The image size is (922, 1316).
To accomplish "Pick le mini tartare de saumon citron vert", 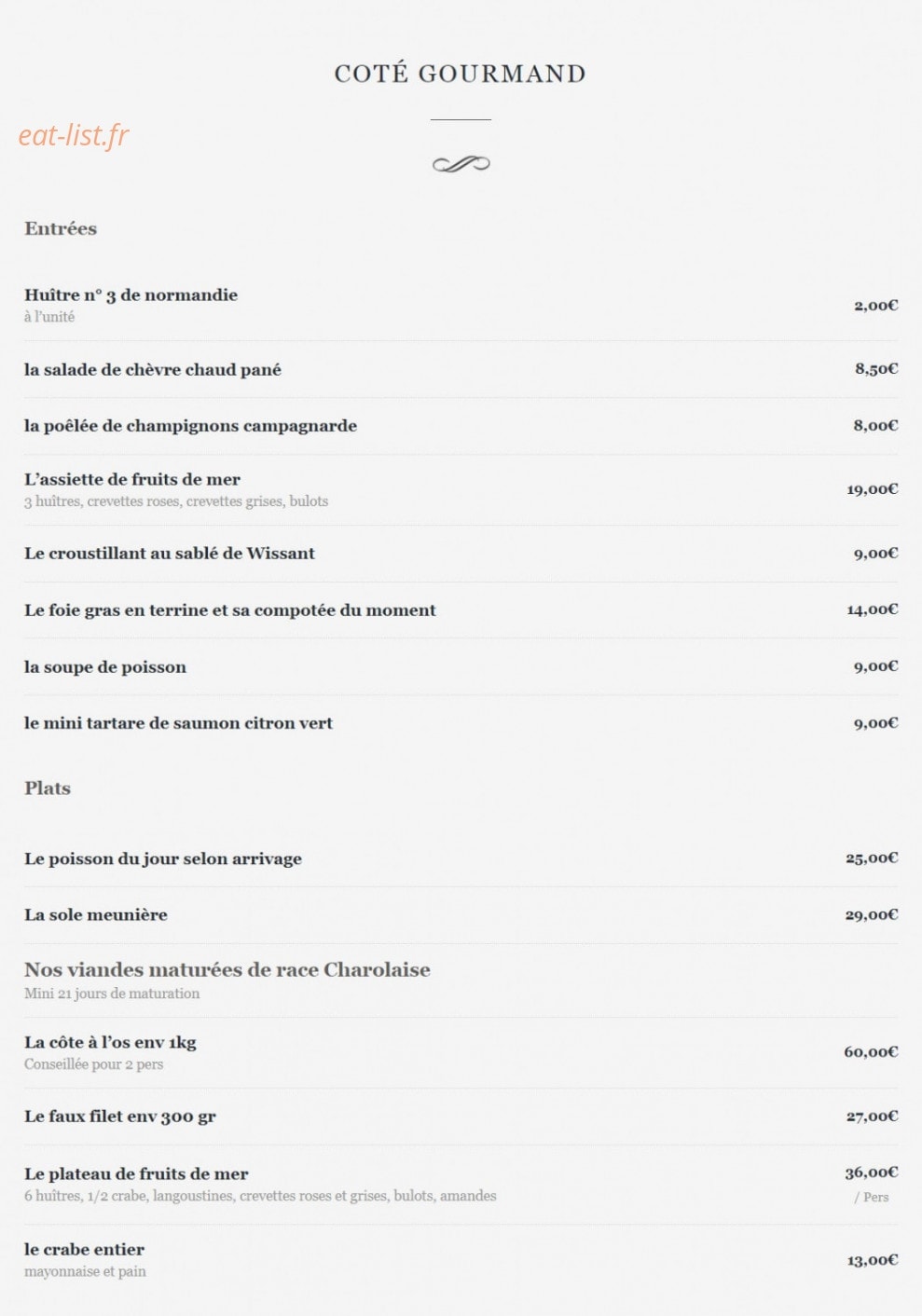I will (178, 722).
